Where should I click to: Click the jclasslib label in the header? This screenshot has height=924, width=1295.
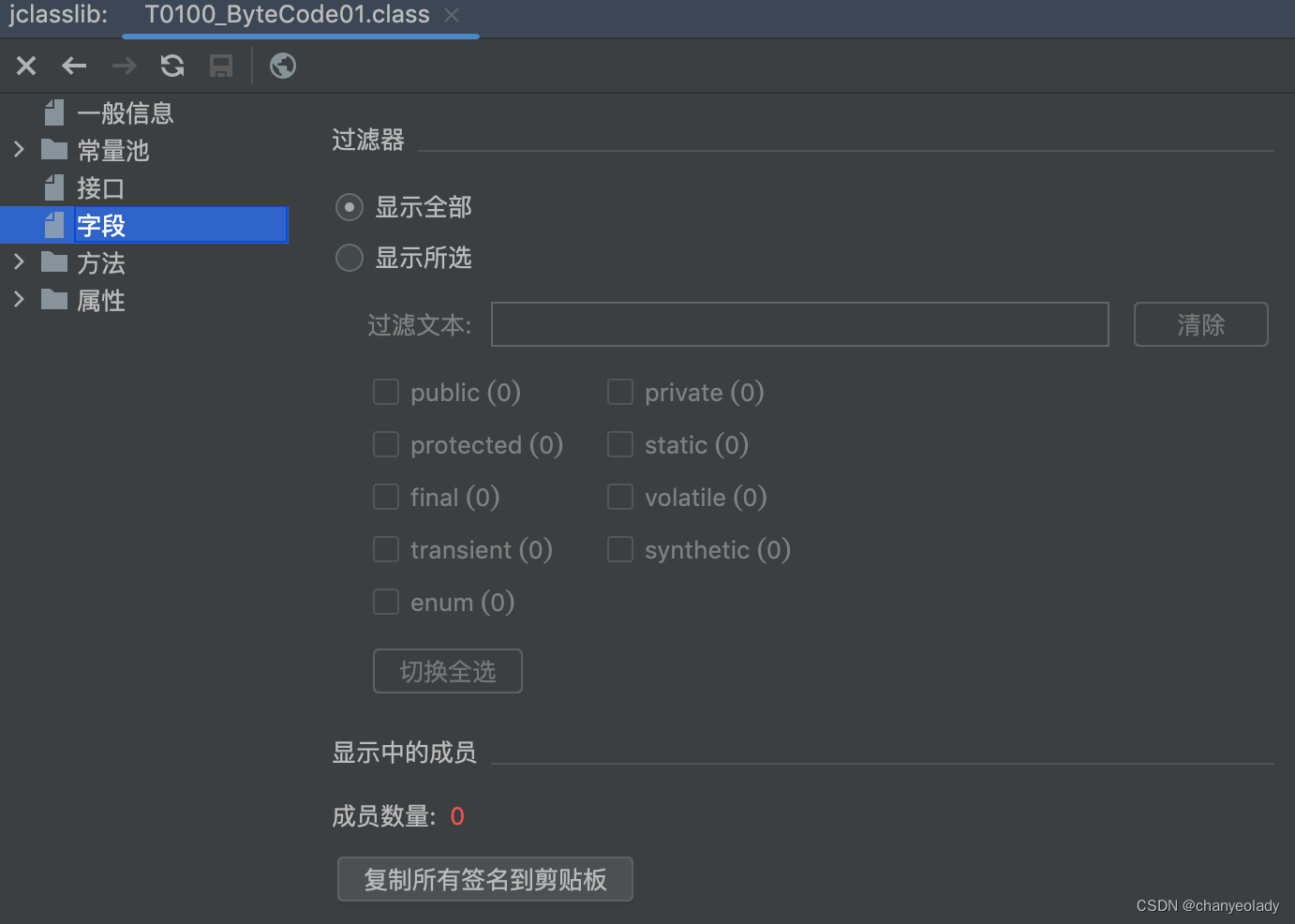(x=58, y=15)
